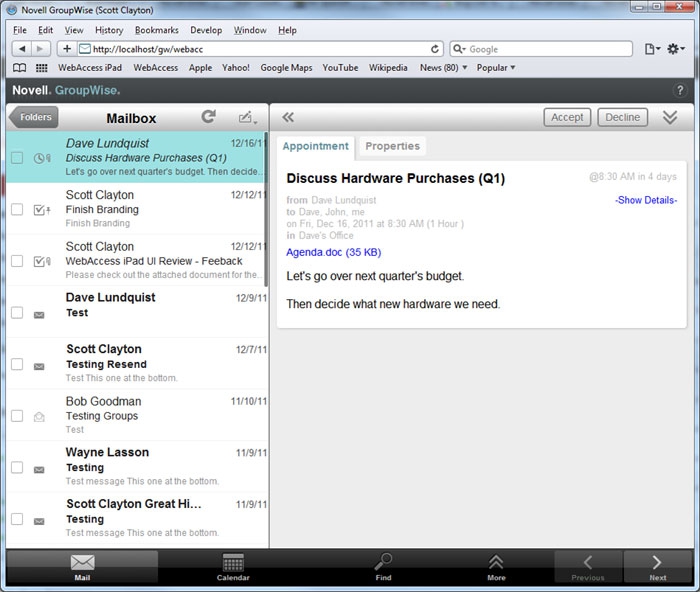
Task: Open Top Sites grid icon
Action: (x=42, y=68)
